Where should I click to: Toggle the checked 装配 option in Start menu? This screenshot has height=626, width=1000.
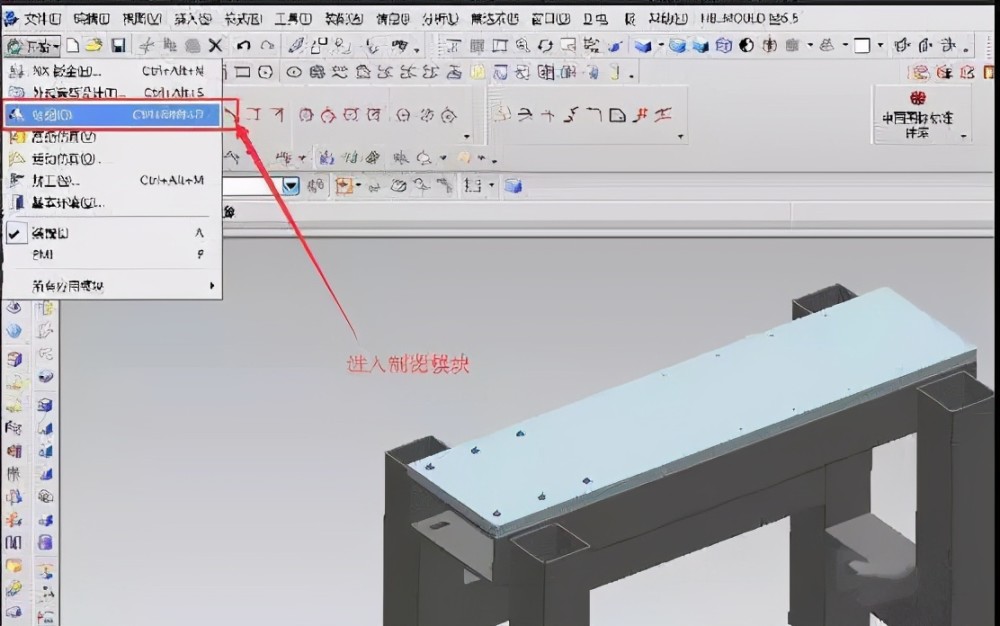click(112, 233)
